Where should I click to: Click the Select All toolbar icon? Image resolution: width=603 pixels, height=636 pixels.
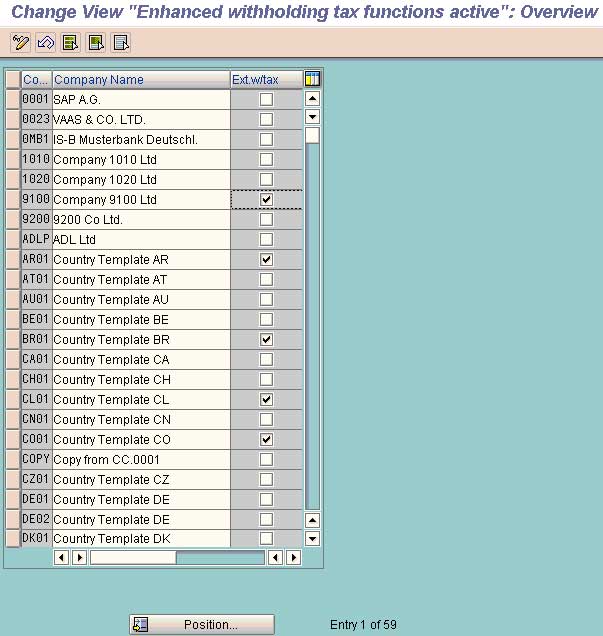pos(71,43)
